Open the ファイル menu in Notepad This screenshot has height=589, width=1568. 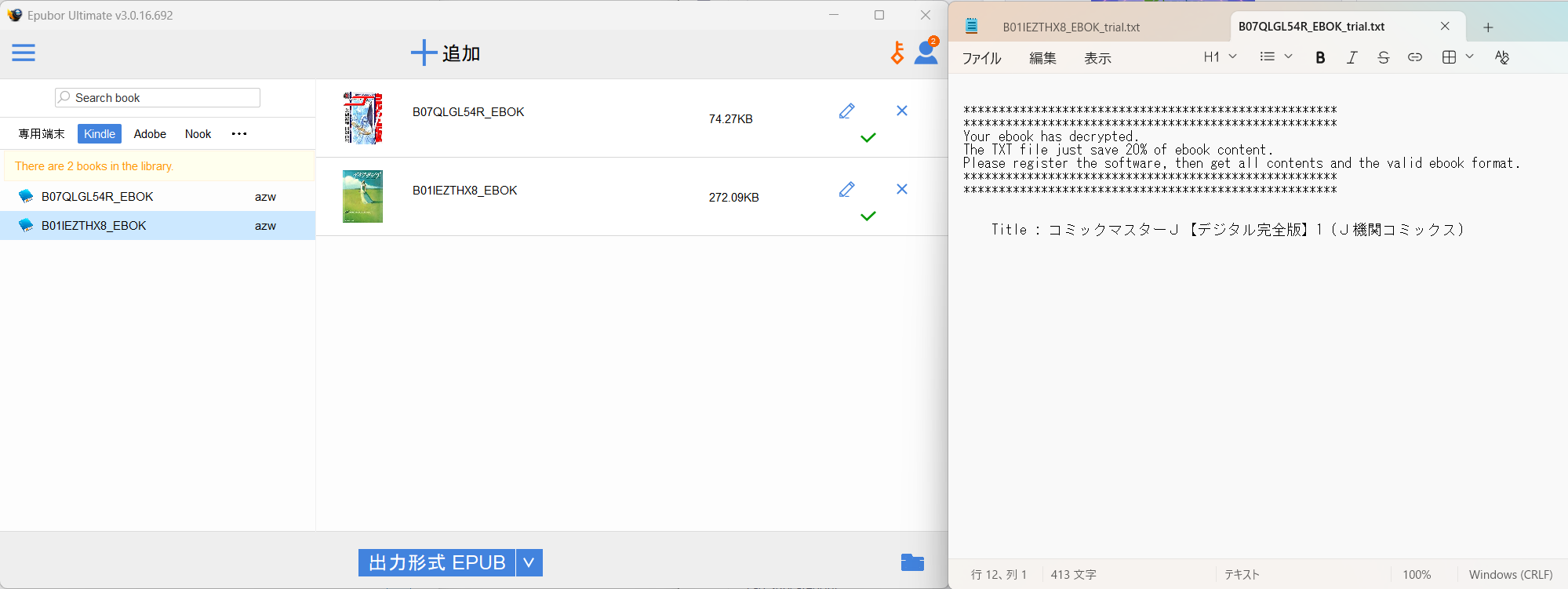click(x=981, y=57)
